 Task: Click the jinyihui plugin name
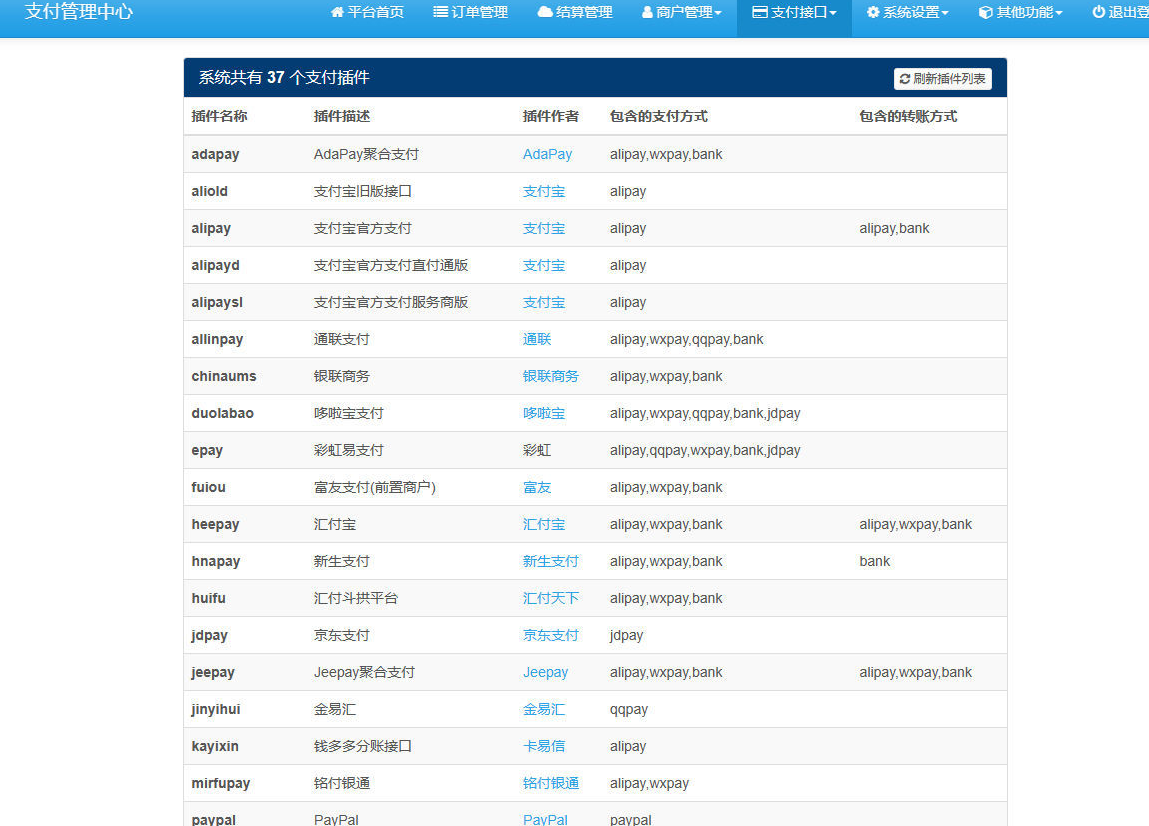(x=216, y=709)
